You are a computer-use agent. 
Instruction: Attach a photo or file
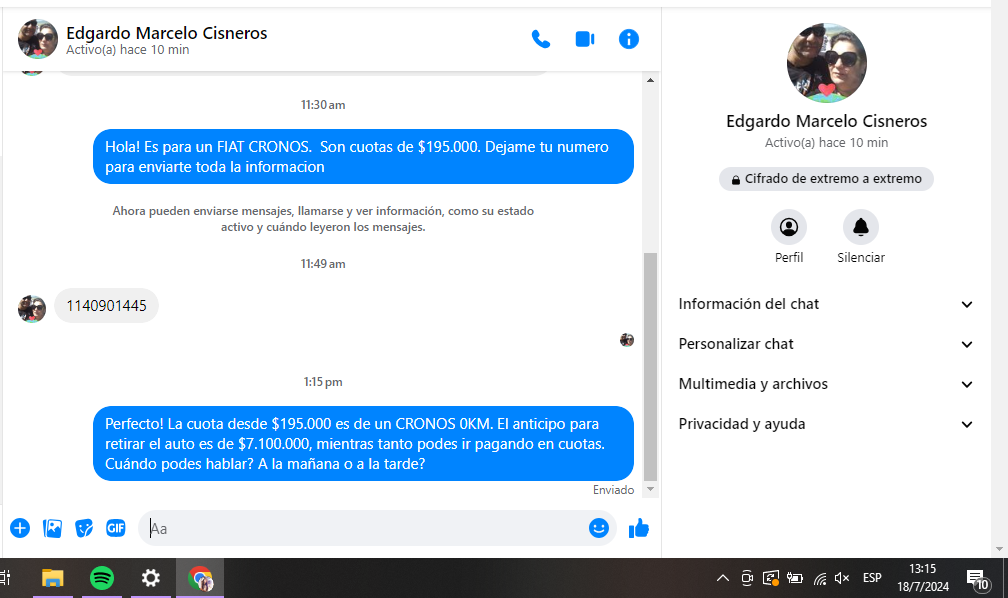pos(52,528)
